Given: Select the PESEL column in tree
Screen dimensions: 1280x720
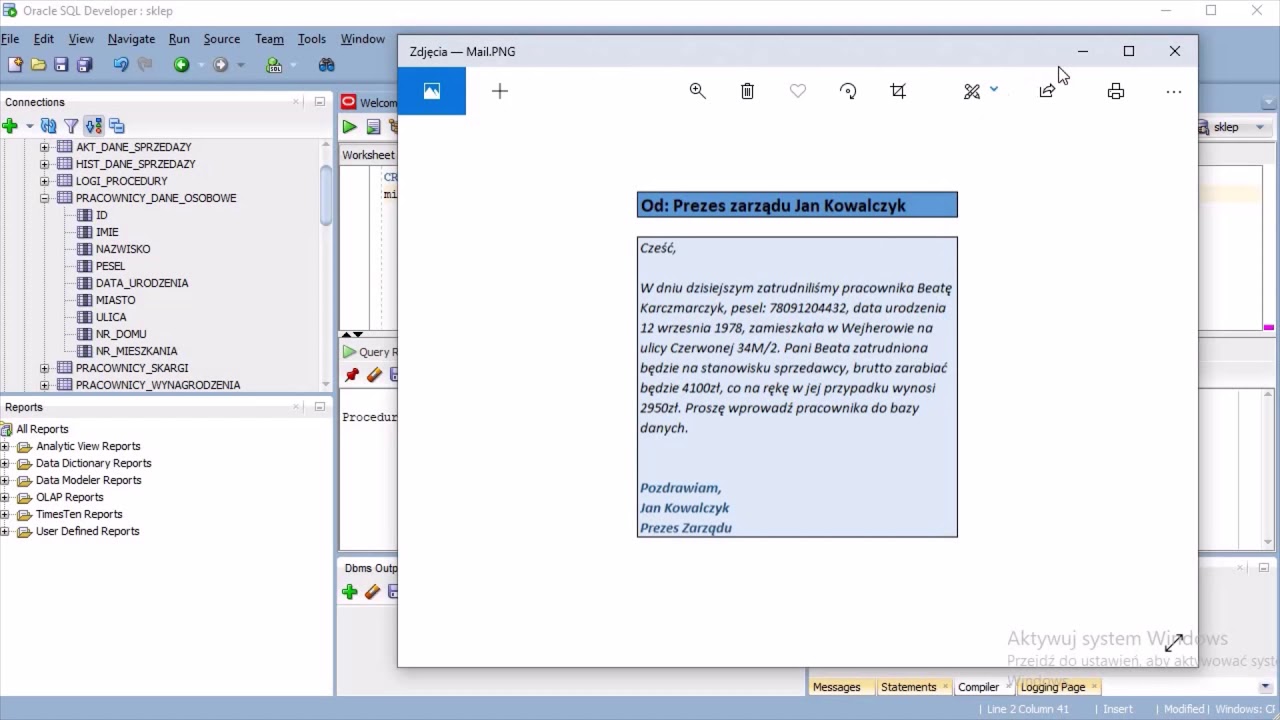Looking at the screenshot, I should [110, 266].
